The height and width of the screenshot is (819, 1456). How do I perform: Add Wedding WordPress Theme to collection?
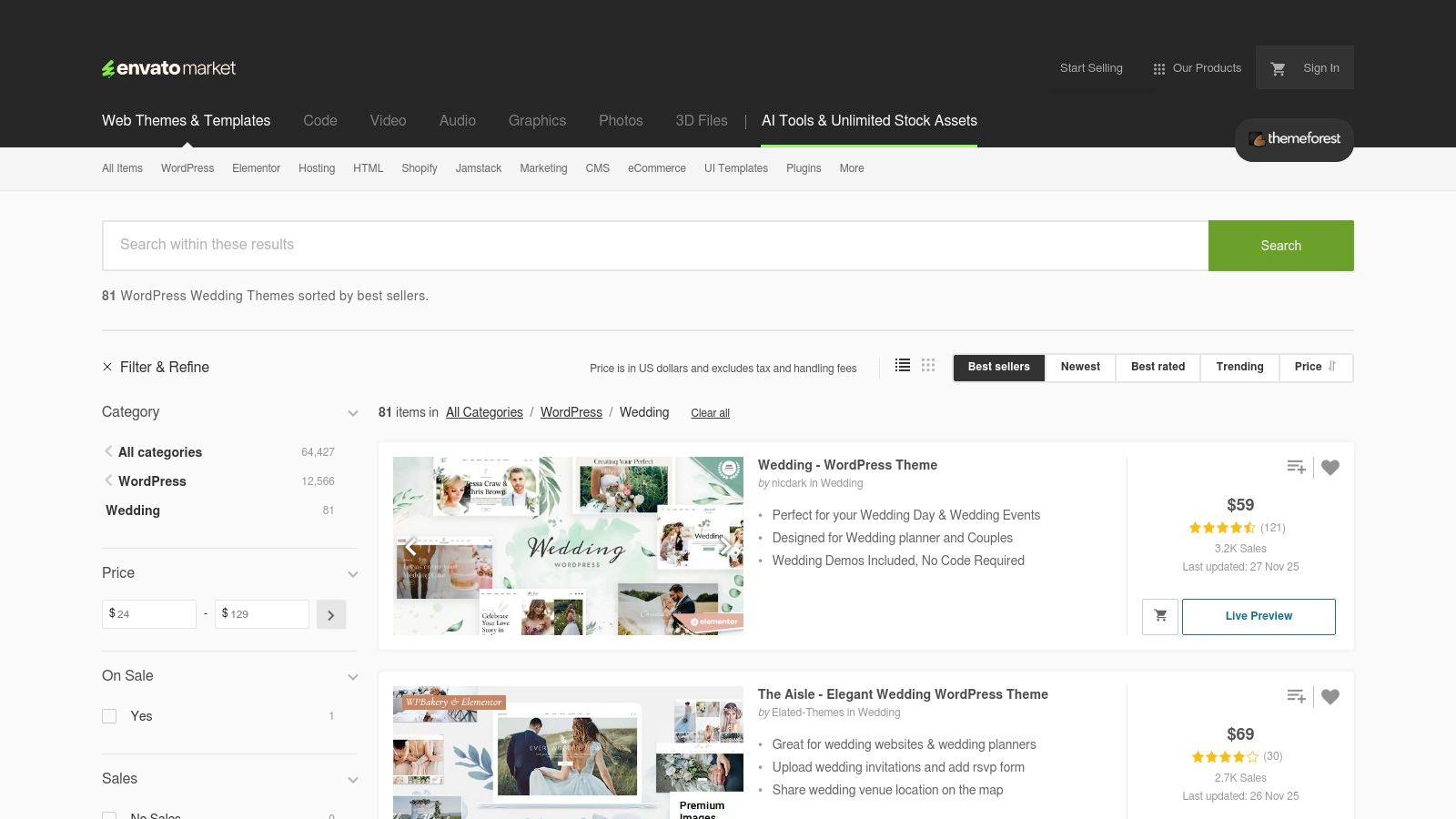1296,467
